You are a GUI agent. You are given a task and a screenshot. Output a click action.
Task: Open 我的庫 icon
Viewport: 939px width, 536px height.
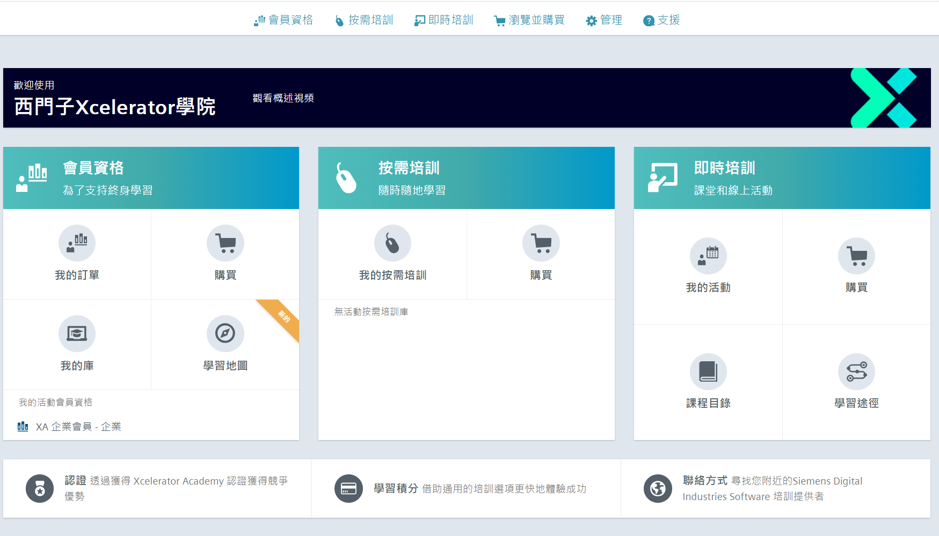pyautogui.click(x=77, y=334)
